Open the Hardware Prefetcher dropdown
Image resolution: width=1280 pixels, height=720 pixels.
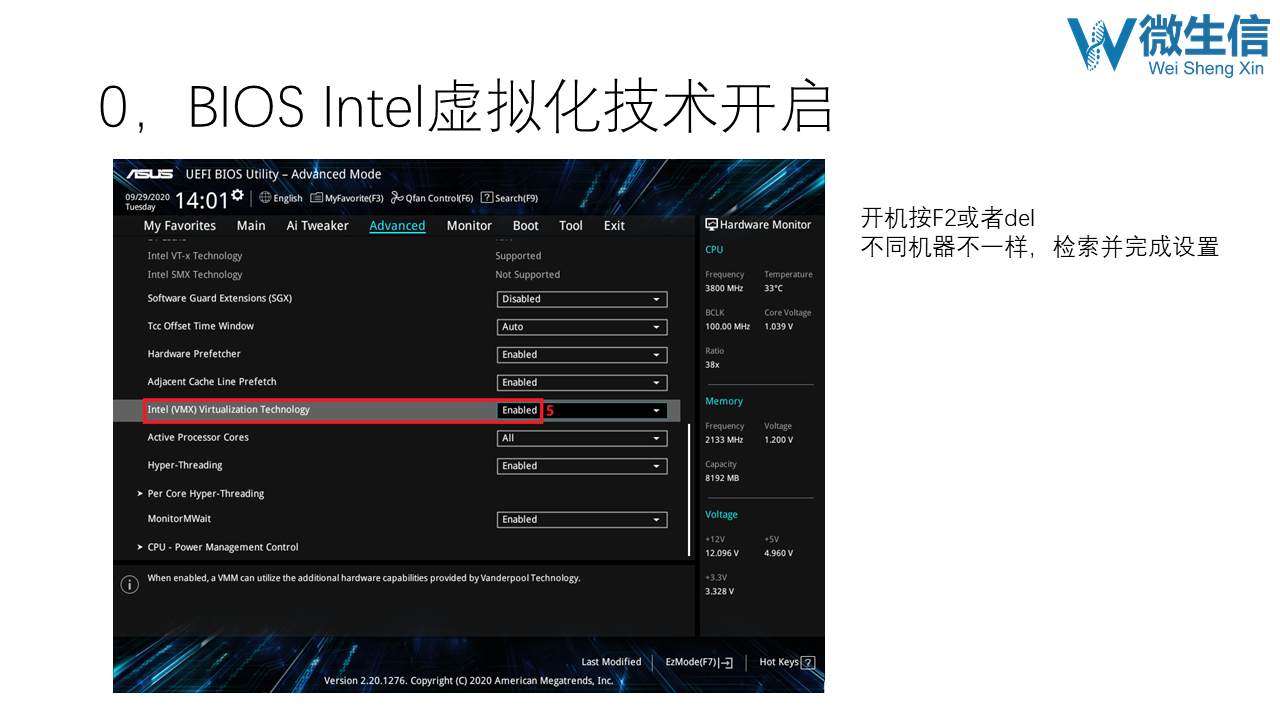click(x=582, y=355)
